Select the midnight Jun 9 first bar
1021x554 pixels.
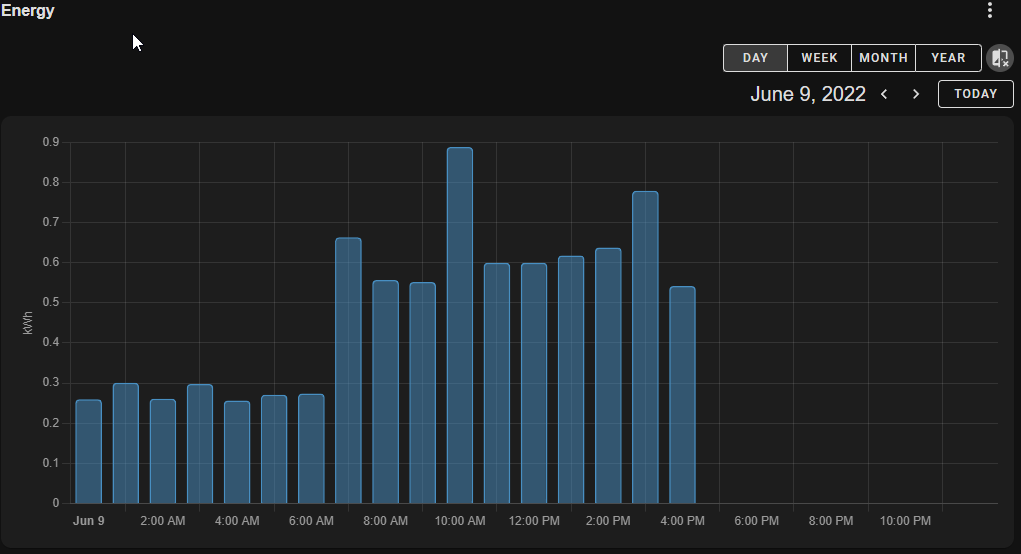[89, 451]
